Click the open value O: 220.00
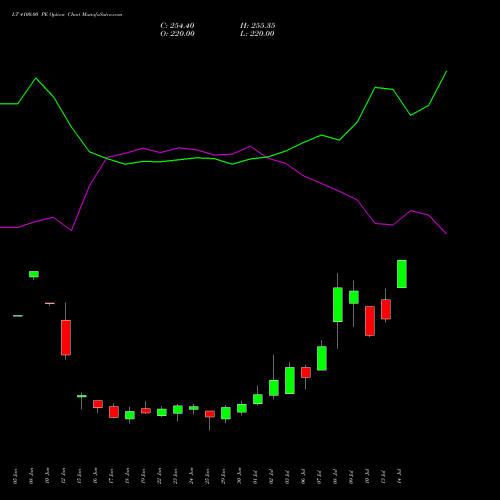Image resolution: width=500 pixels, height=500 pixels. point(177,34)
